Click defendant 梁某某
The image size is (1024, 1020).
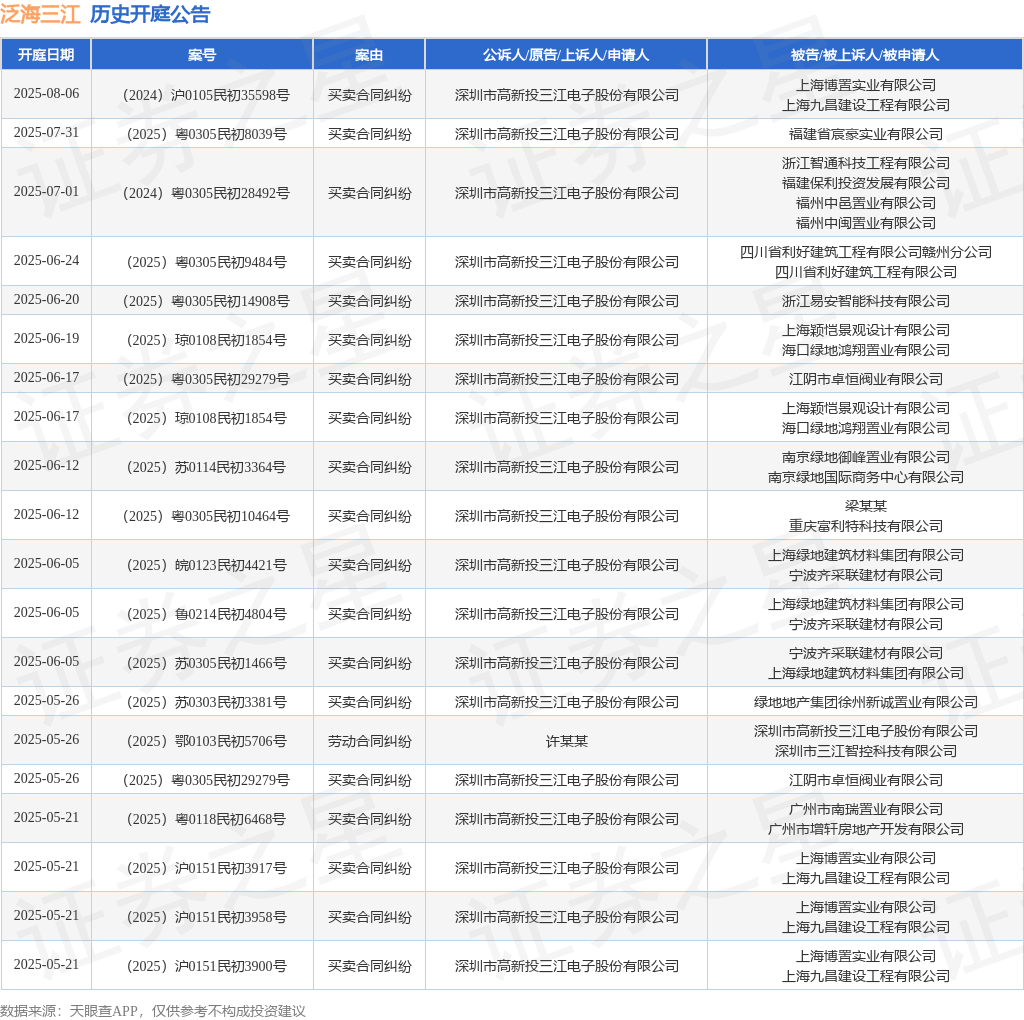point(865,507)
